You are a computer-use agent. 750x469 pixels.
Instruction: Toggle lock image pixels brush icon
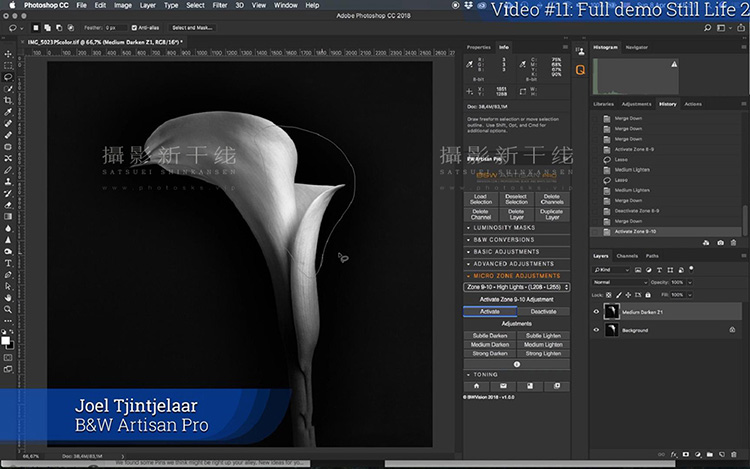[618, 295]
